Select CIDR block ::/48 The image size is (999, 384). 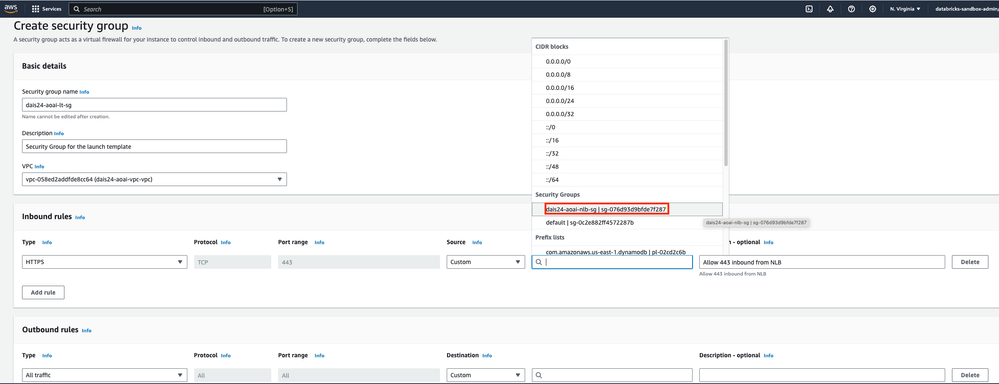(628, 167)
